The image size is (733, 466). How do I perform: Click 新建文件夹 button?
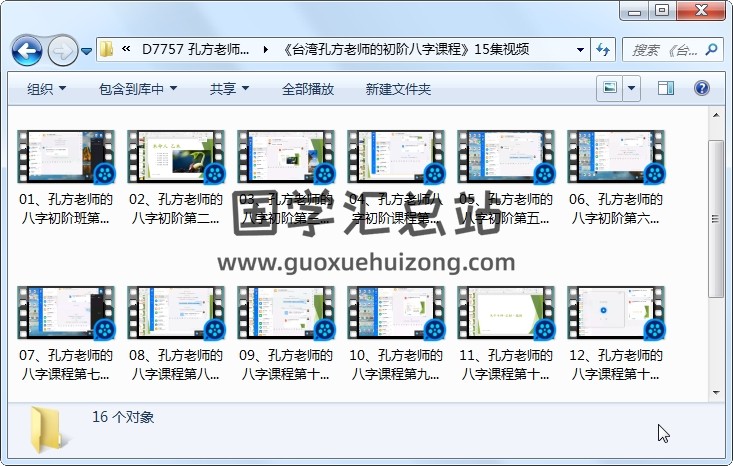coord(398,89)
